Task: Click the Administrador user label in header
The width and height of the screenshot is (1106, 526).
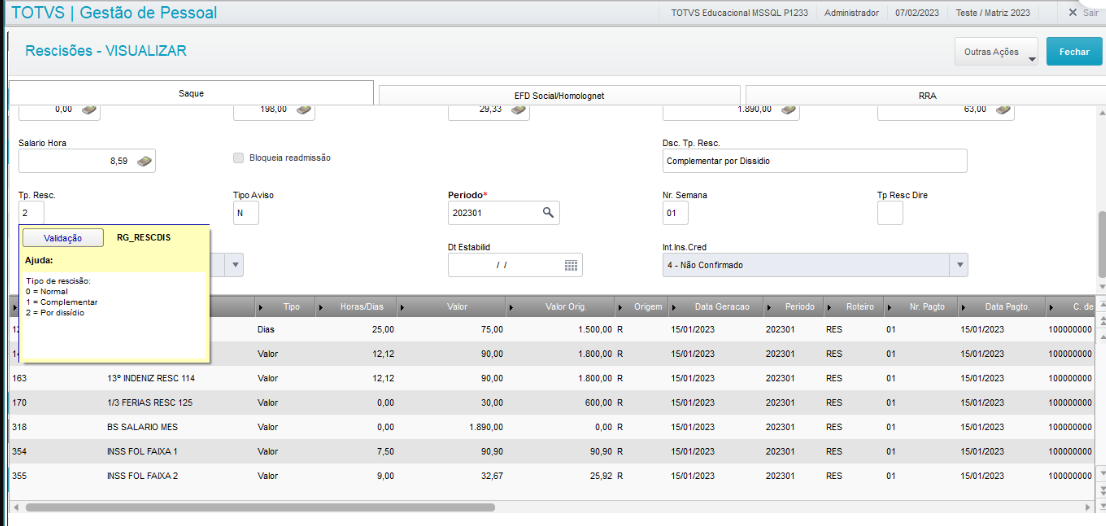Action: 851,13
